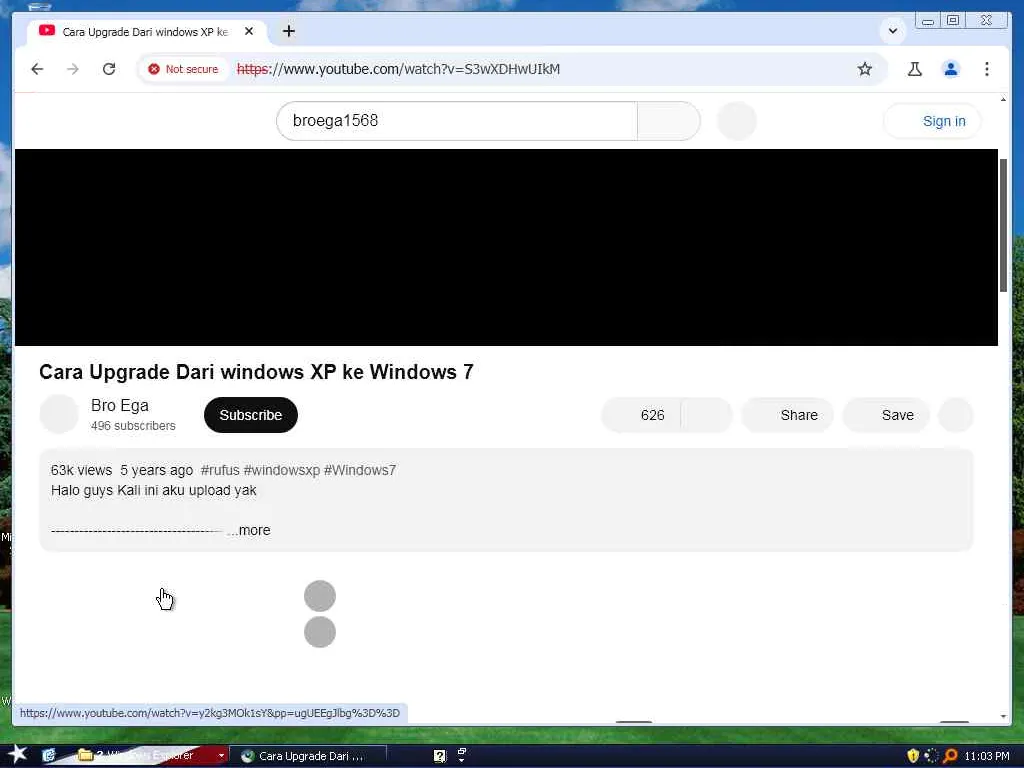Click the video title heading text
The image size is (1024, 768).
point(256,372)
